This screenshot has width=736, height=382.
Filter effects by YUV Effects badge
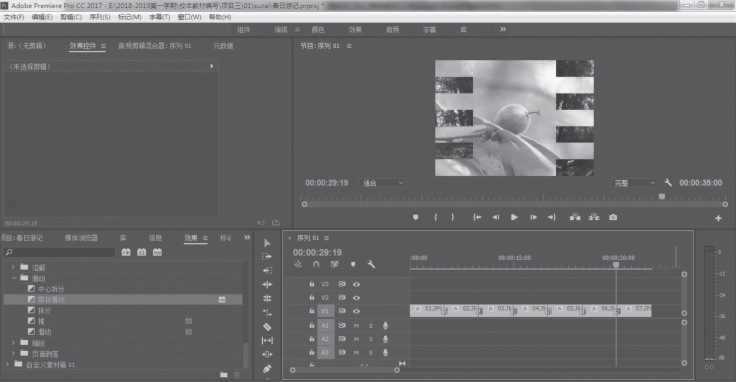(x=157, y=252)
